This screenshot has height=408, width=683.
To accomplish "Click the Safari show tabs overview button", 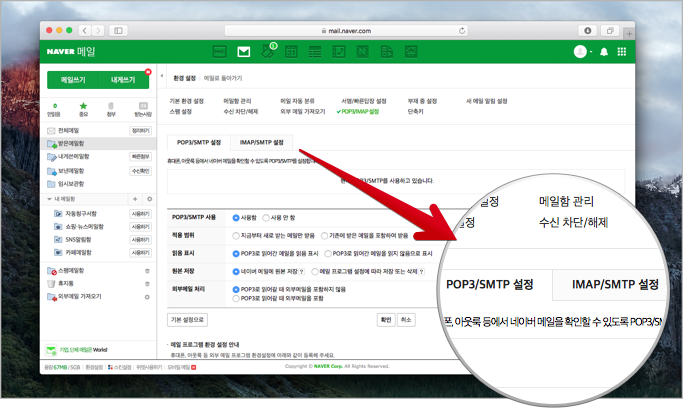I will 610,30.
